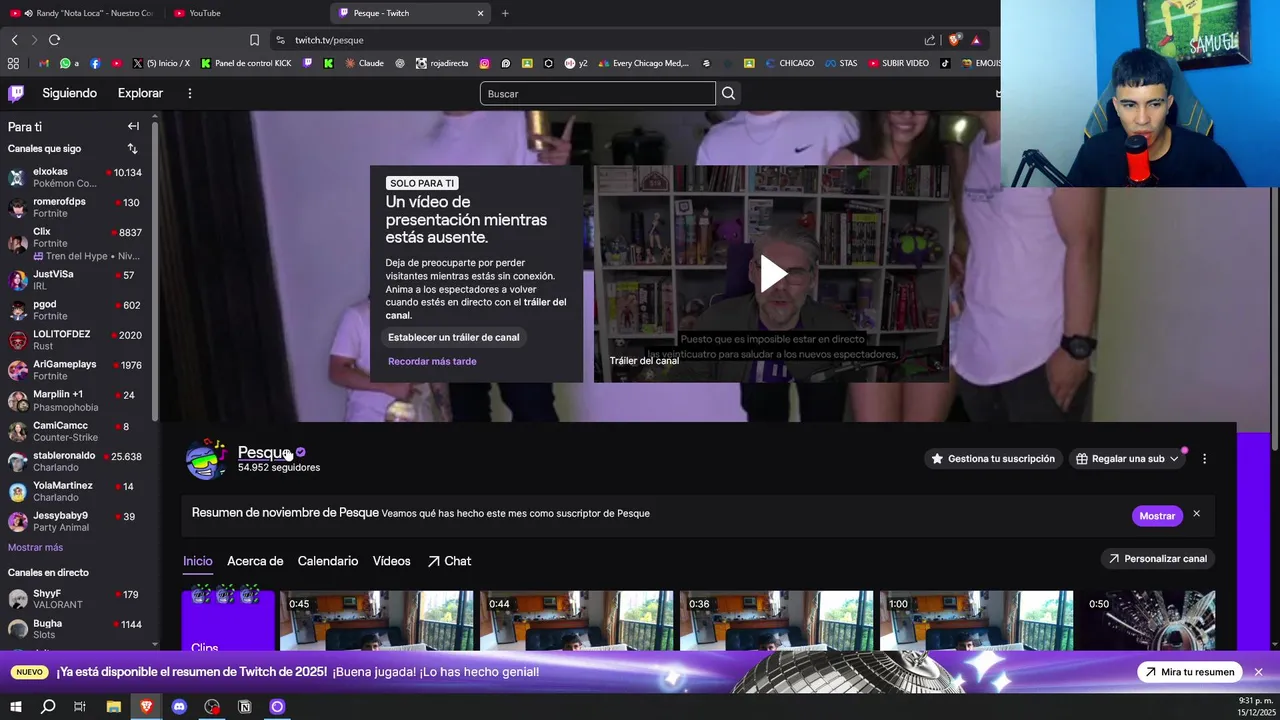The width and height of the screenshot is (1280, 720).
Task: Select the Inicio channel tab
Action: [x=198, y=561]
